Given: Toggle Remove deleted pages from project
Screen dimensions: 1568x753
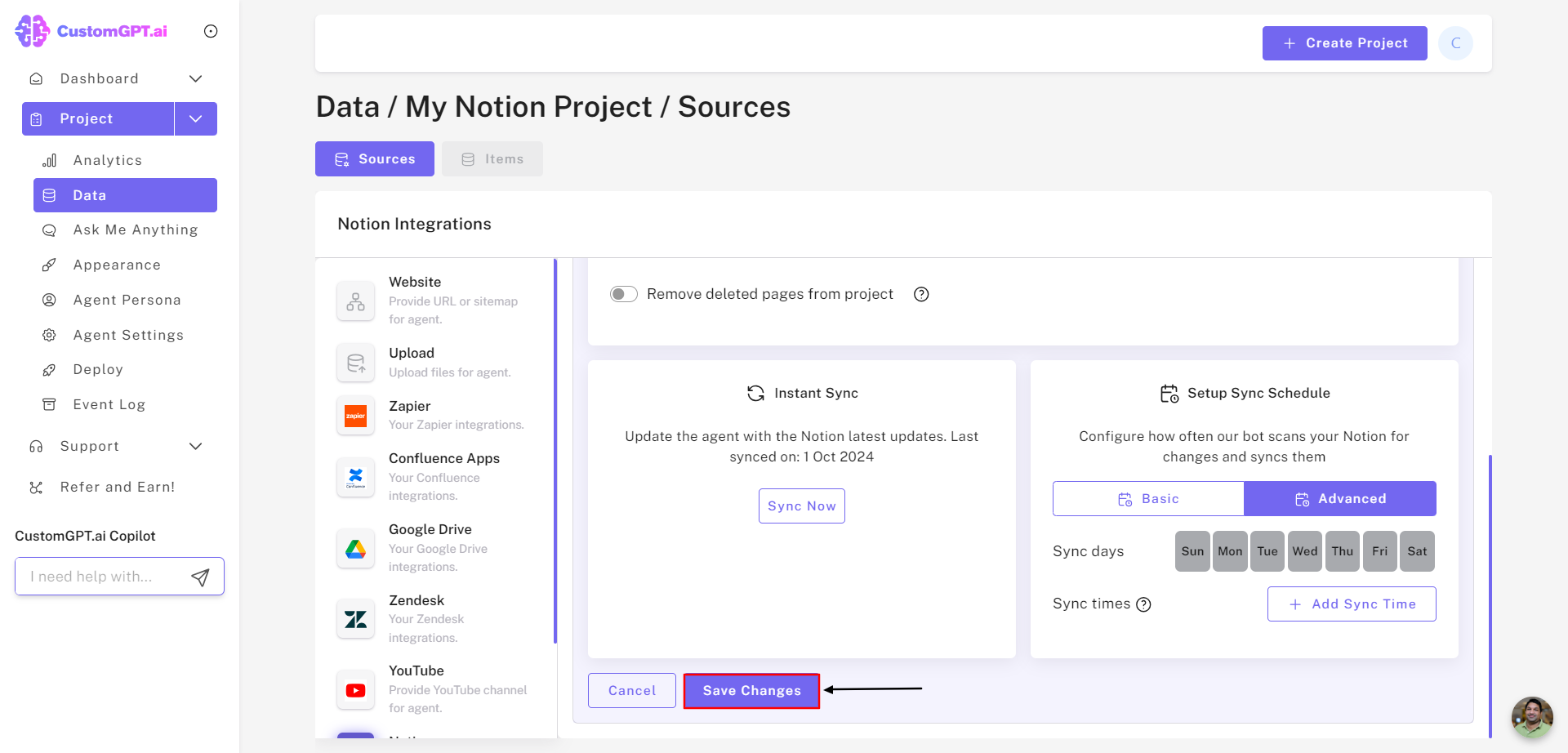Looking at the screenshot, I should 624,294.
